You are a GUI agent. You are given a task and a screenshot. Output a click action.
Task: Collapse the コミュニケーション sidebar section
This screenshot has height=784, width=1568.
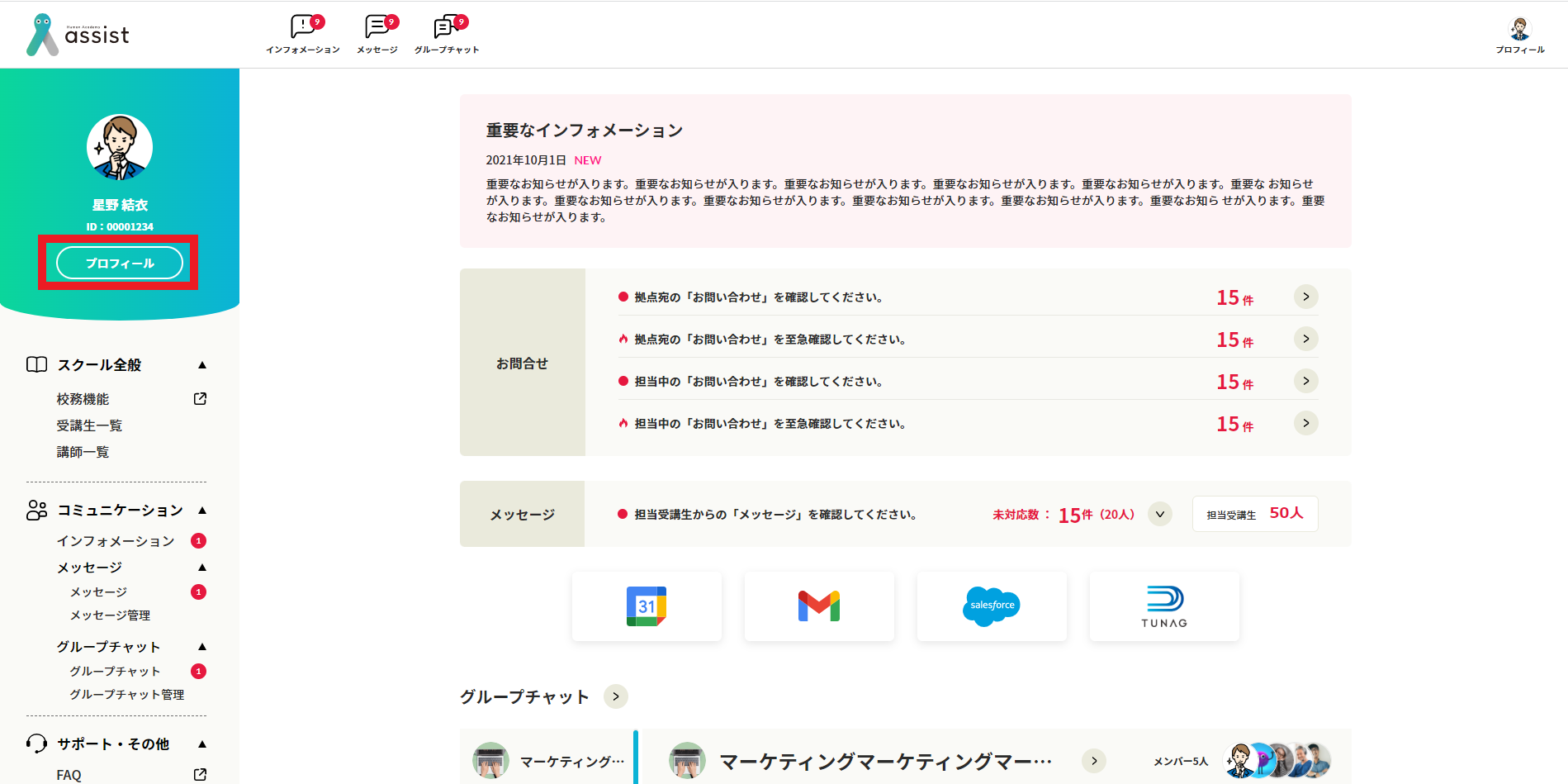[x=202, y=511]
